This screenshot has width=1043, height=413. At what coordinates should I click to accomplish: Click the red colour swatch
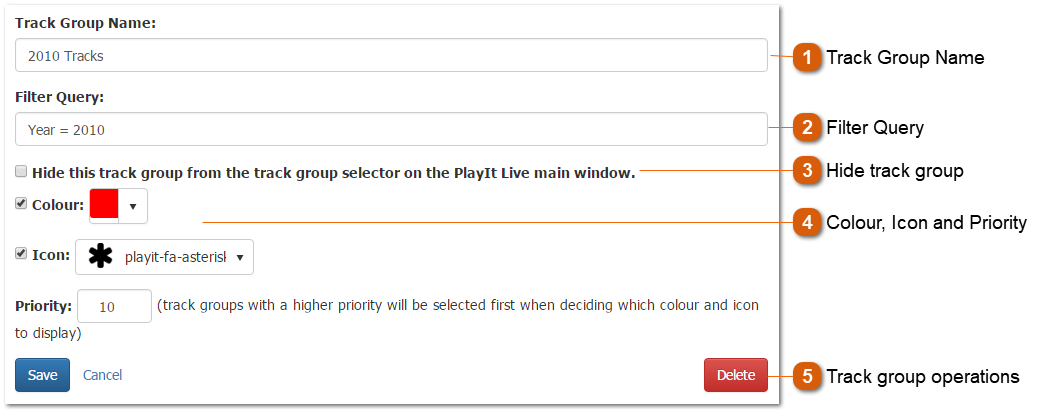[104, 205]
